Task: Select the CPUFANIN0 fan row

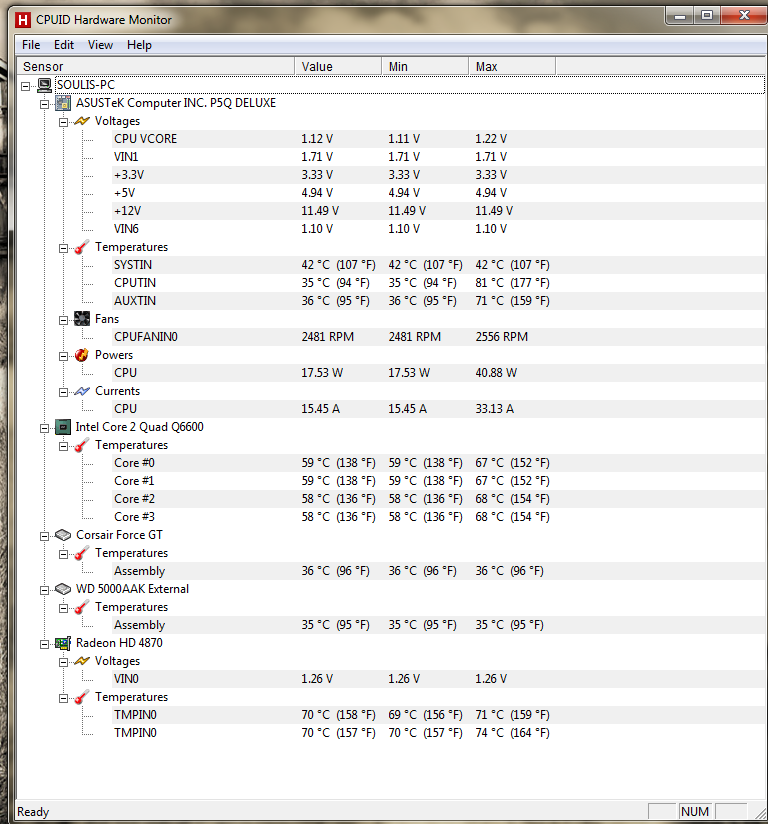Action: click(438, 337)
